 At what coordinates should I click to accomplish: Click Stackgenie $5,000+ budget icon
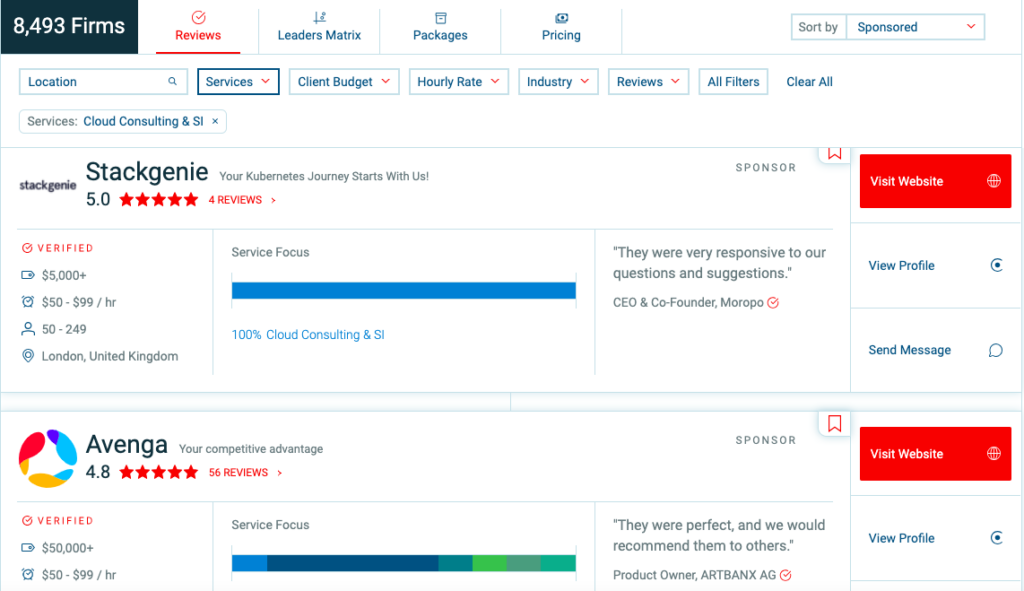pyautogui.click(x=27, y=275)
